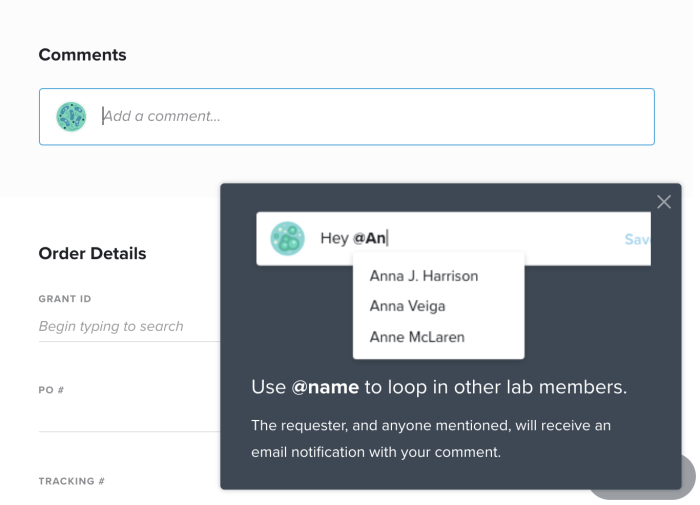Click the Grant ID search field
Screen dimensions: 700x505
click(x=129, y=326)
